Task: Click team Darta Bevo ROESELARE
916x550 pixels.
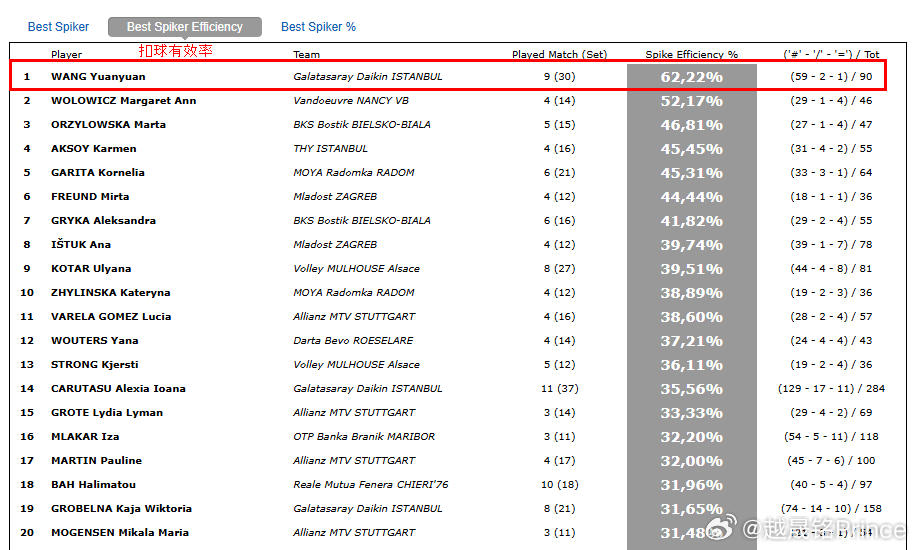Action: pyautogui.click(x=353, y=340)
